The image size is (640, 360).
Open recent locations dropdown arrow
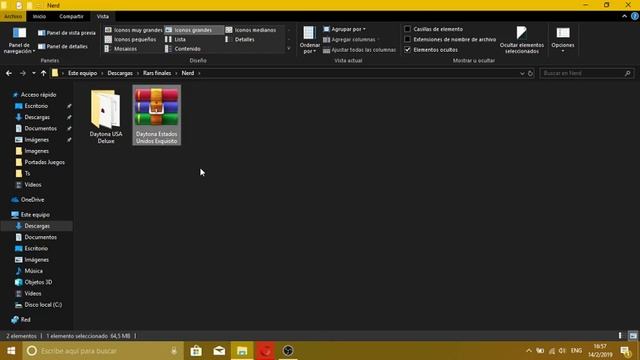coord(33,73)
